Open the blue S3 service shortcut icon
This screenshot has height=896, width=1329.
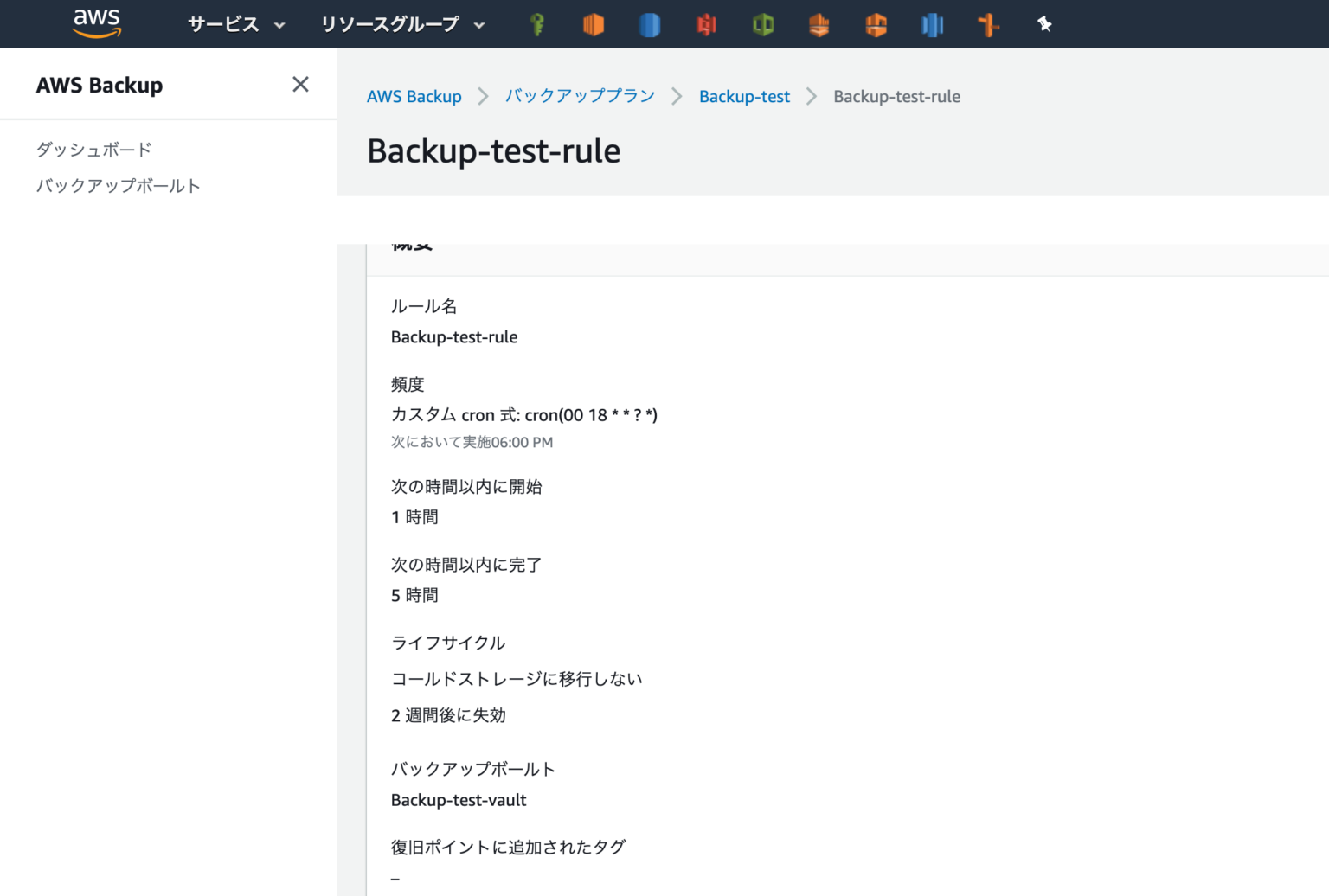point(649,23)
